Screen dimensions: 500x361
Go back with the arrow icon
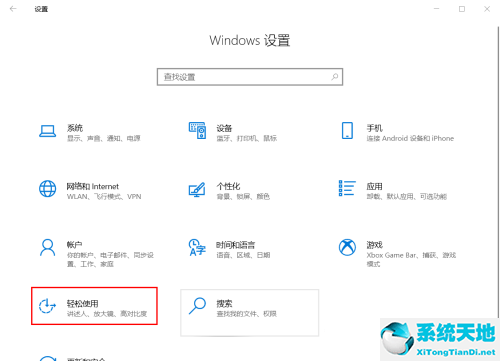[x=13, y=9]
